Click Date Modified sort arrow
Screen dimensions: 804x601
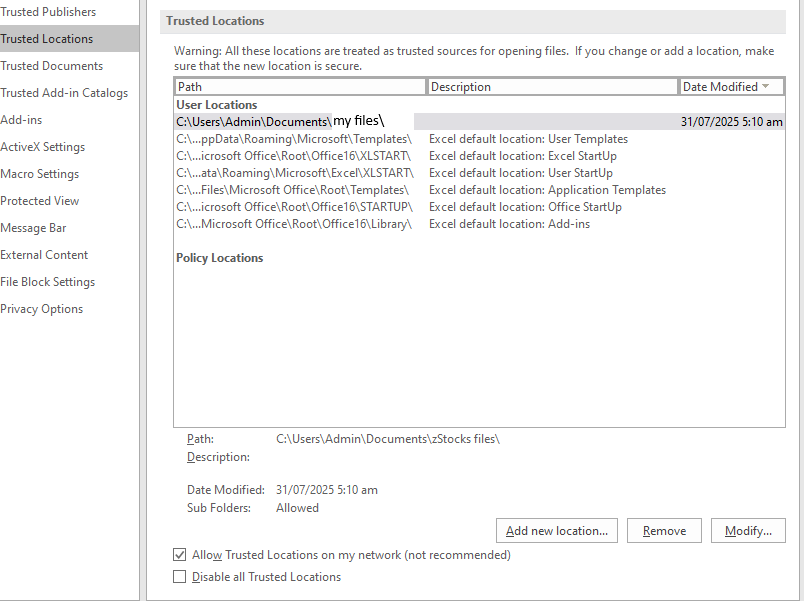point(766,86)
